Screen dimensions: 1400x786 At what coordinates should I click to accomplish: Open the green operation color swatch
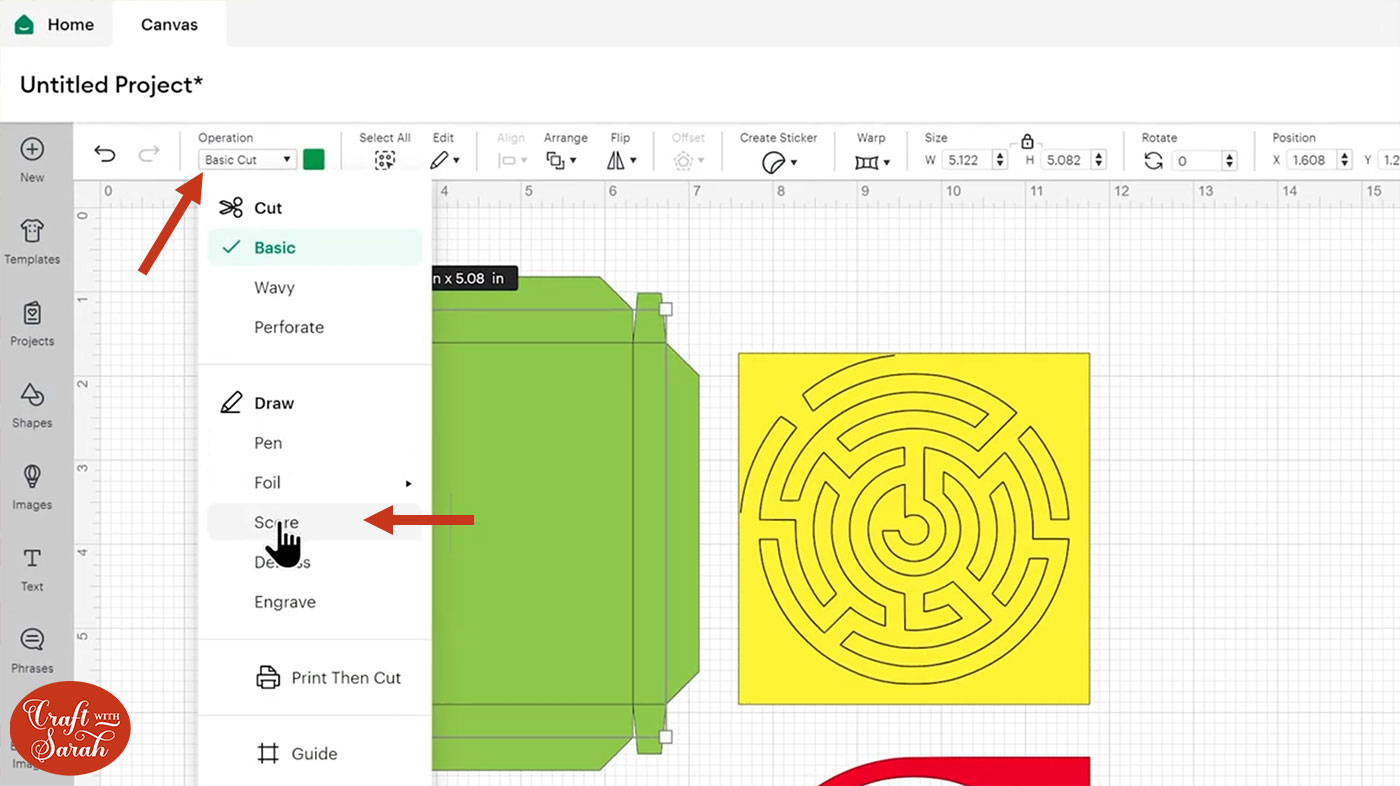[x=313, y=158]
